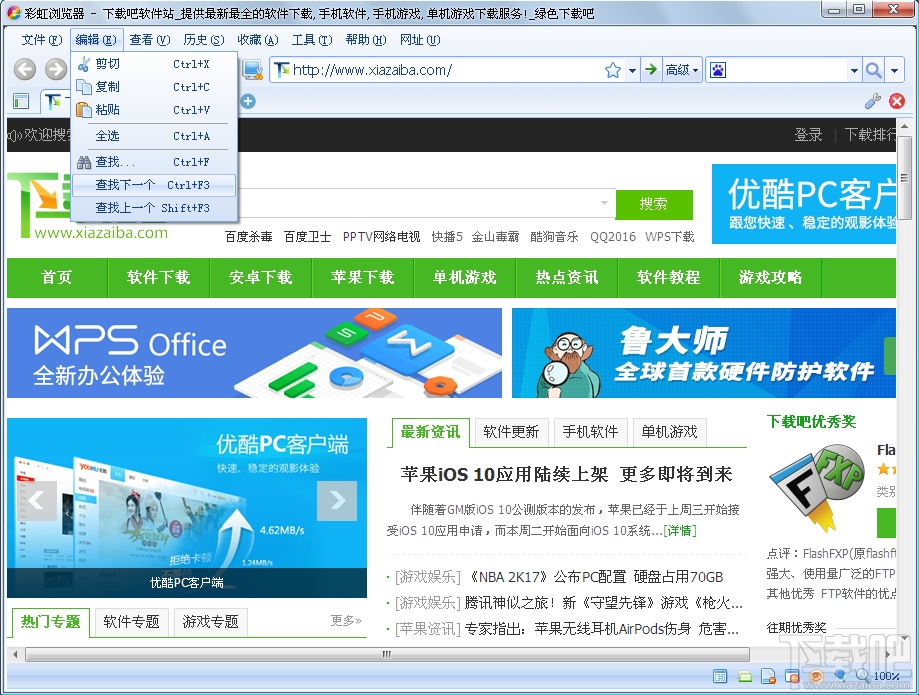The width and height of the screenshot is (919, 695).
Task: Click the vertical scrollbar thumb
Action: click(x=905, y=178)
